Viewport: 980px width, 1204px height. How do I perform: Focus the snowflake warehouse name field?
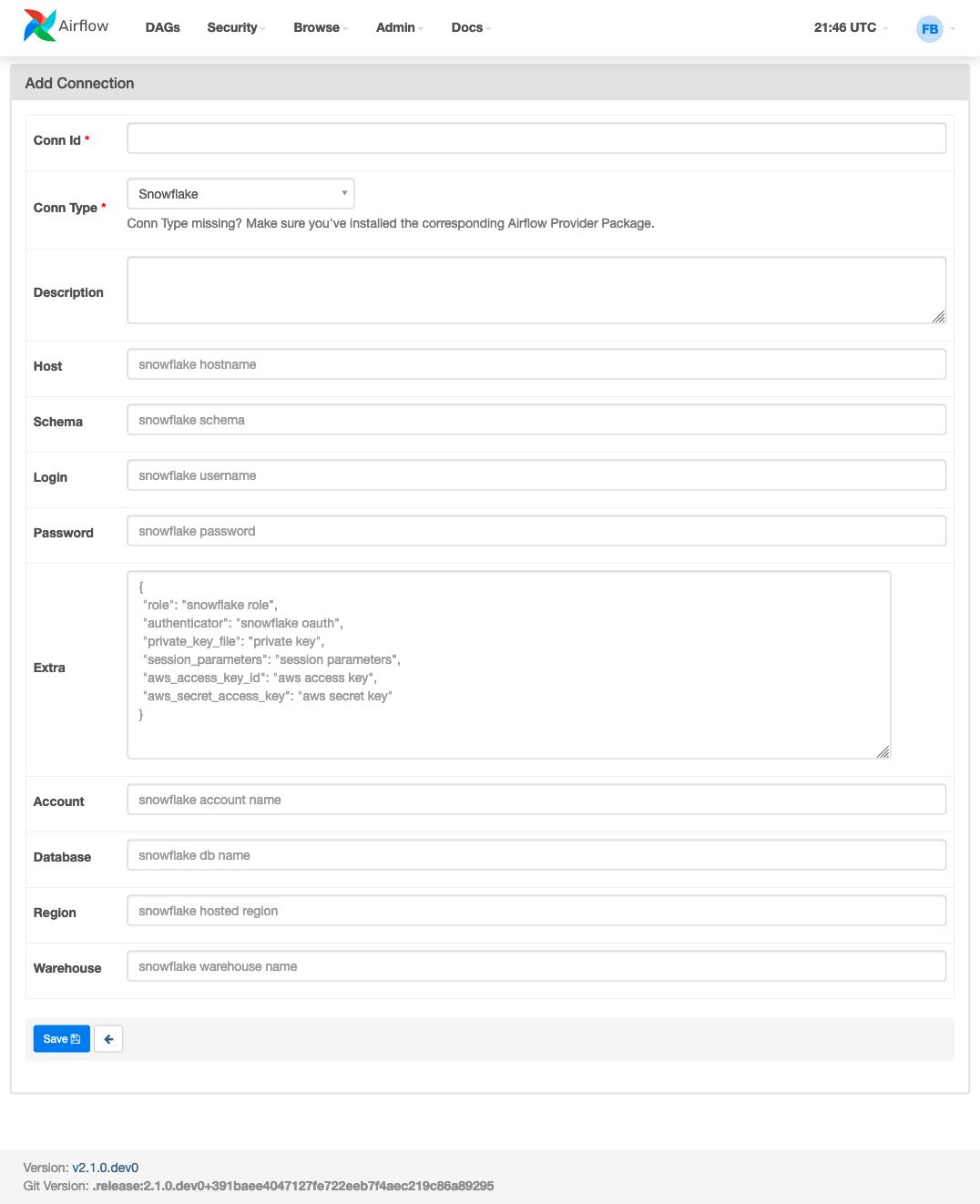coord(536,966)
